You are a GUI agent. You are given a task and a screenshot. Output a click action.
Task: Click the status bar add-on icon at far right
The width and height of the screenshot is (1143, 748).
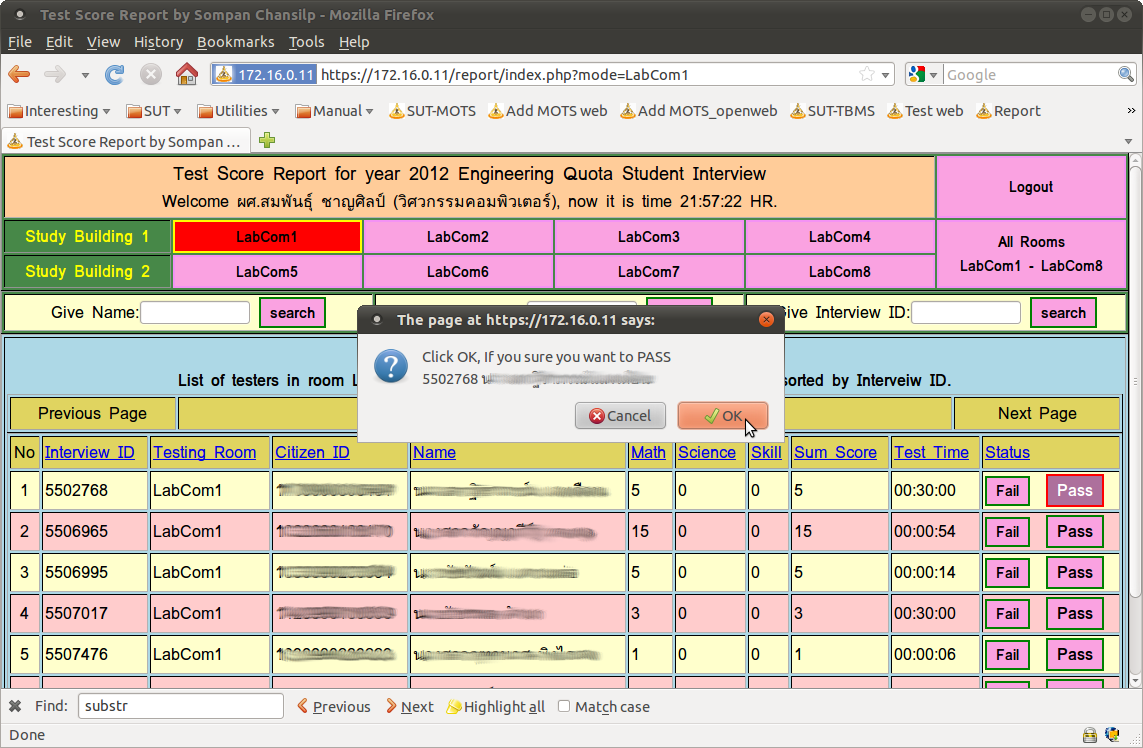[1112, 735]
